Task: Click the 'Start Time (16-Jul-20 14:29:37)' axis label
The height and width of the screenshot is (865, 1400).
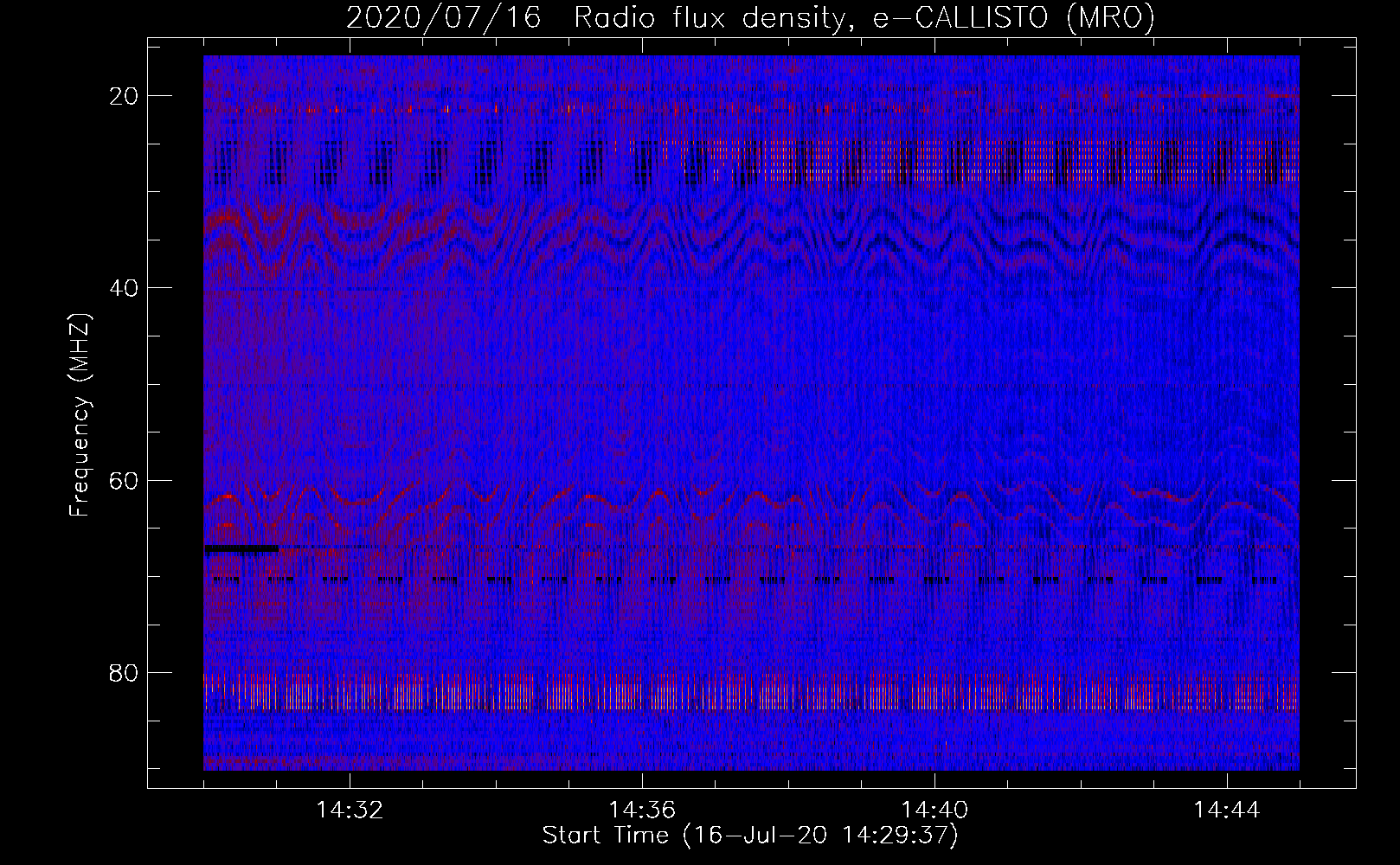Action: click(x=750, y=836)
